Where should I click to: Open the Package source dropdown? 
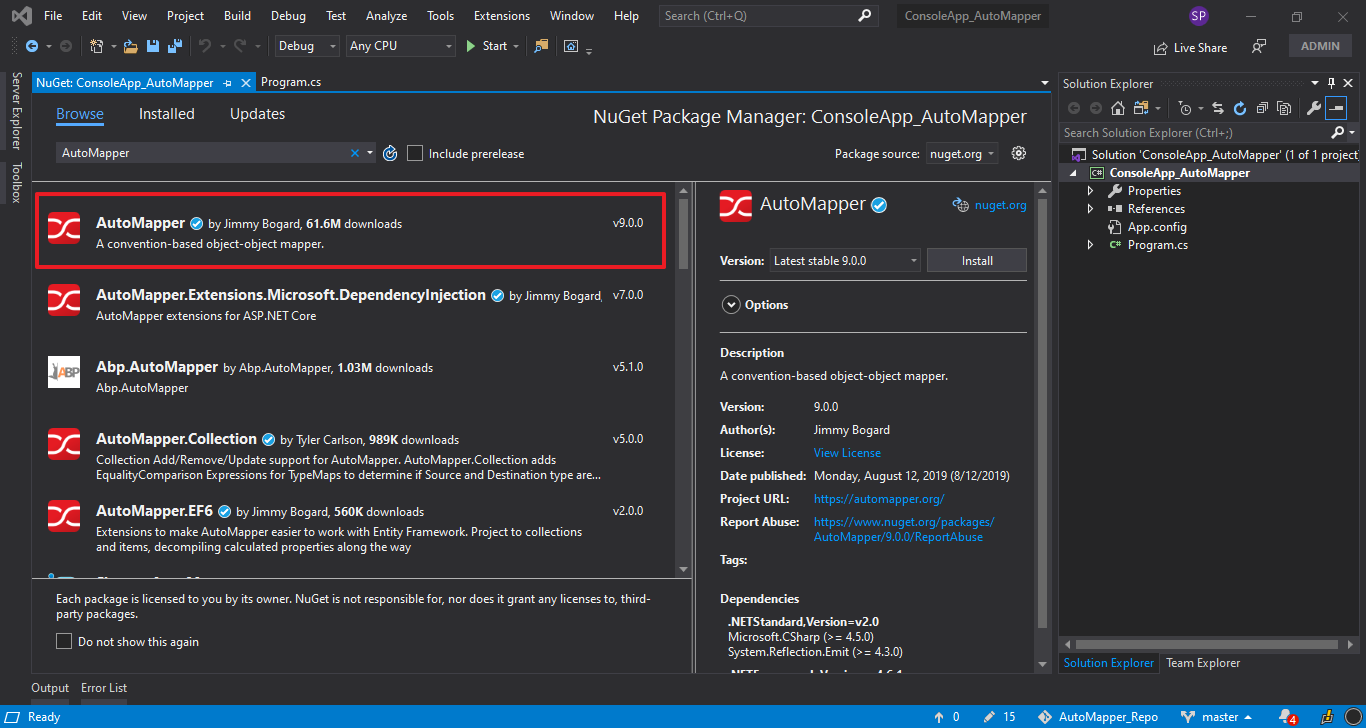[x=961, y=153]
